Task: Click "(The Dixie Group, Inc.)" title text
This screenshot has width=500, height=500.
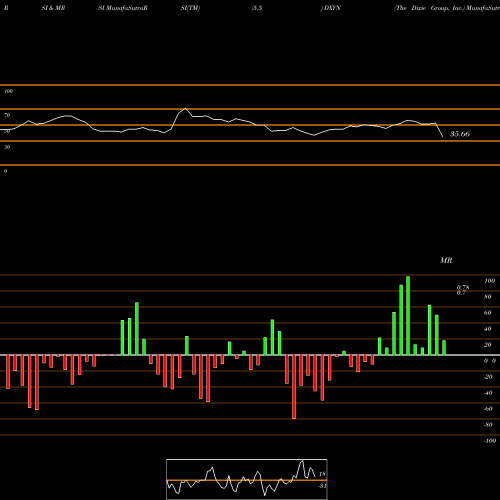Action: tap(429, 8)
